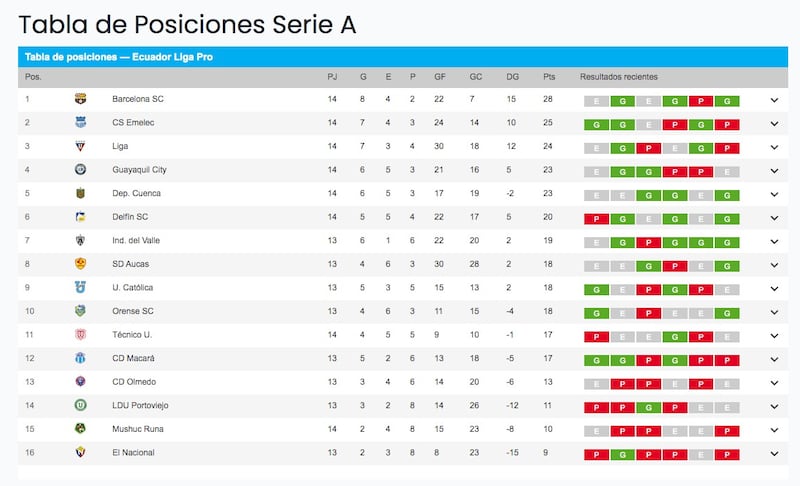
Task: Click the CS Emelec team crest
Action: click(80, 122)
